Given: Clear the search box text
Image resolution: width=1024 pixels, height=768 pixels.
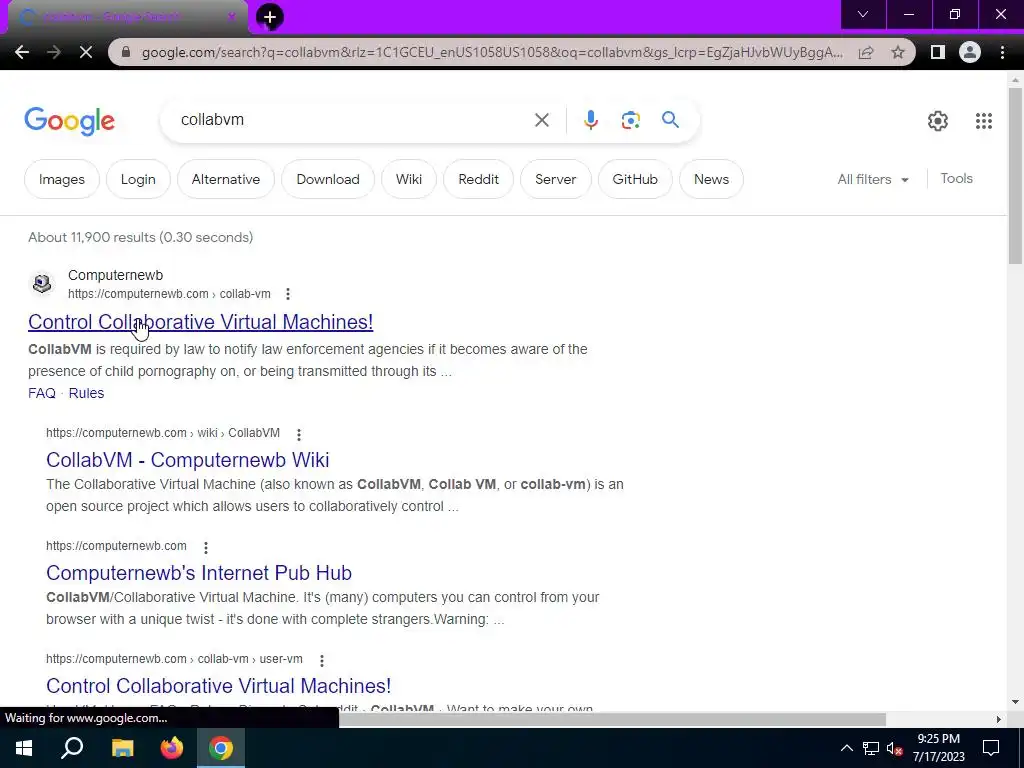Looking at the screenshot, I should point(541,120).
